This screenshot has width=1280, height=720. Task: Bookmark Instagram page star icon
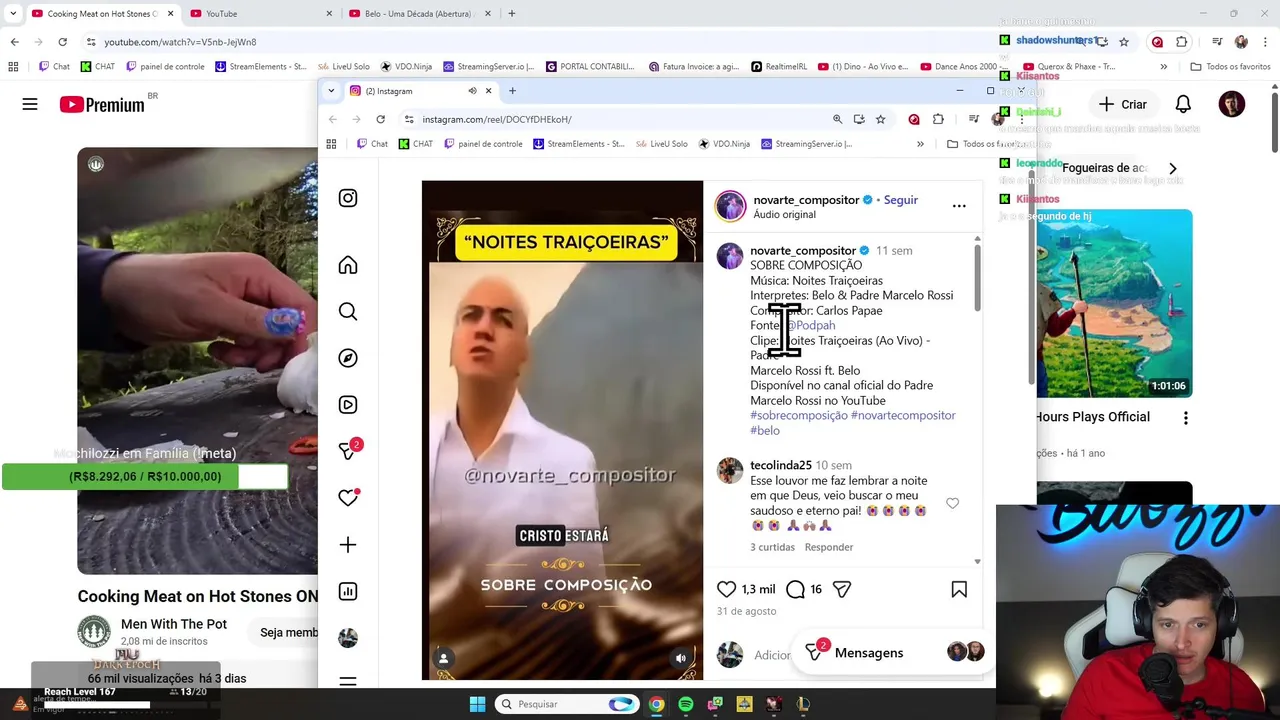tap(880, 119)
